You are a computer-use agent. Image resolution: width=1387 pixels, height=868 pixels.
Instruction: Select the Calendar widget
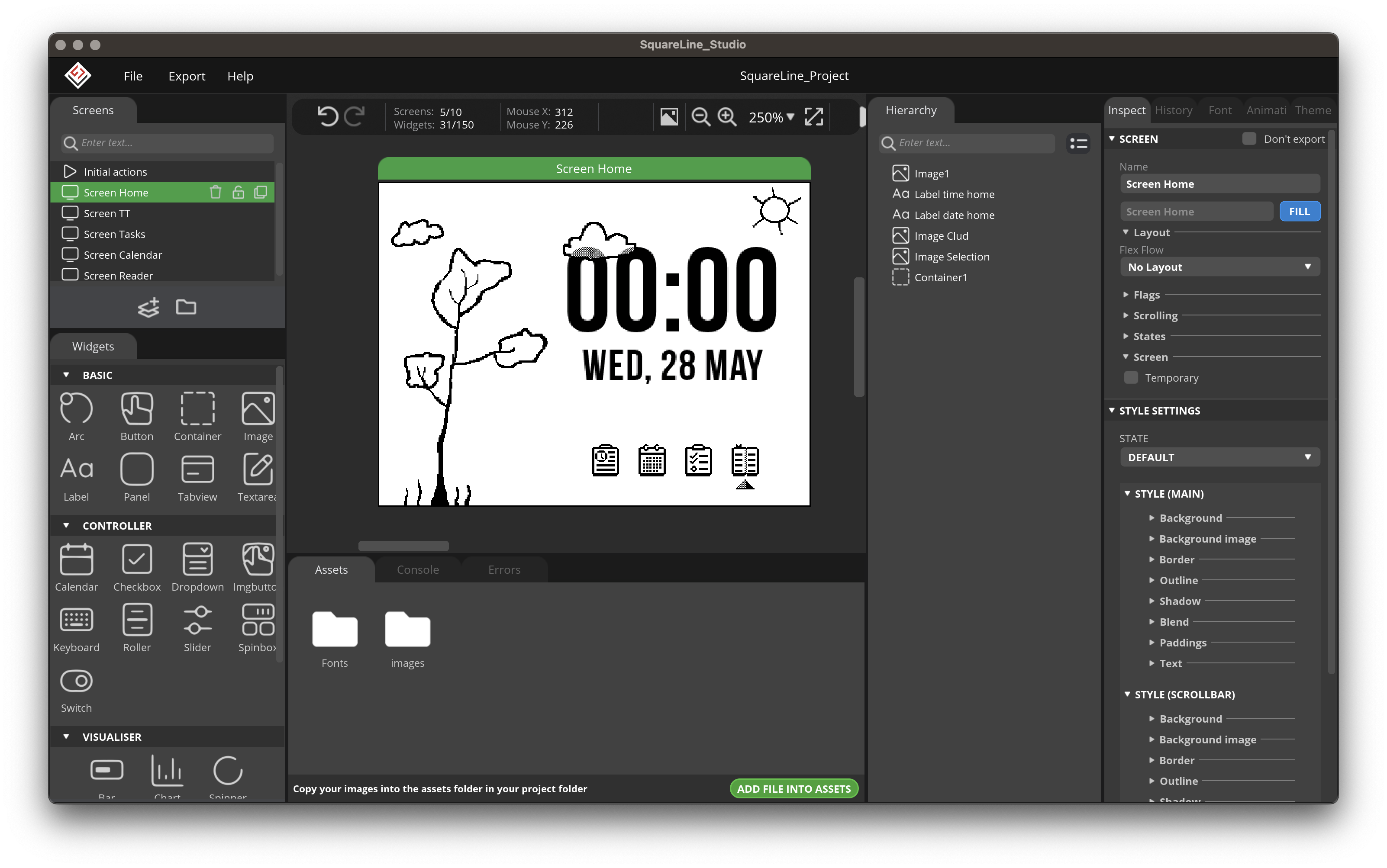[x=76, y=567]
